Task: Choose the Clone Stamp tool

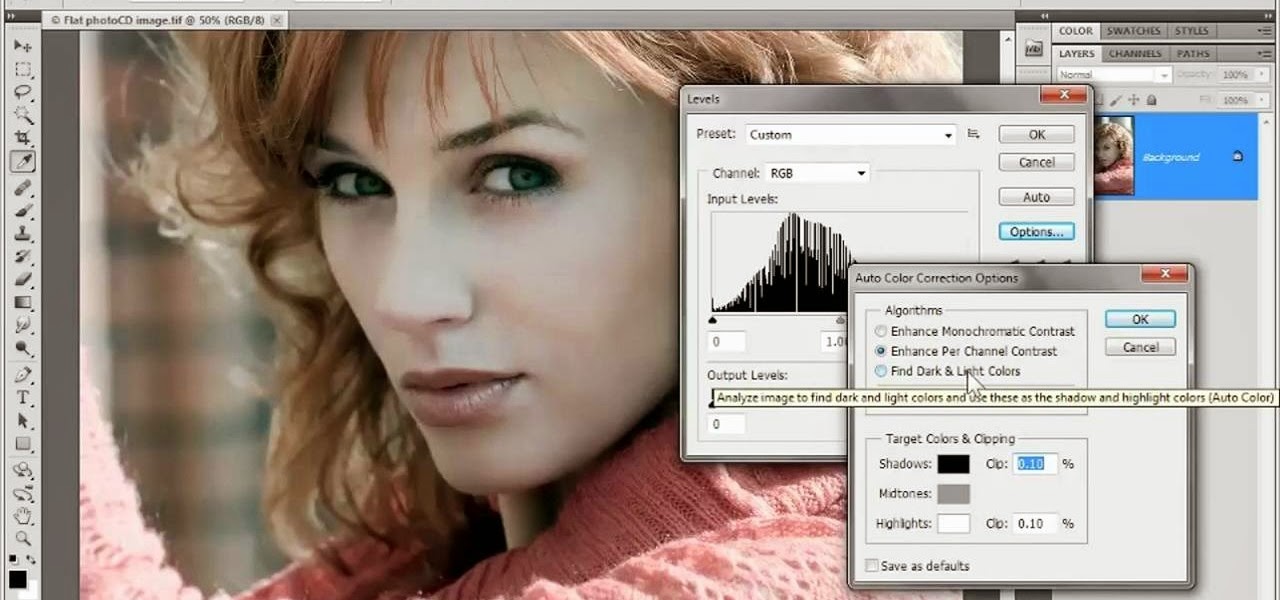Action: coord(22,234)
